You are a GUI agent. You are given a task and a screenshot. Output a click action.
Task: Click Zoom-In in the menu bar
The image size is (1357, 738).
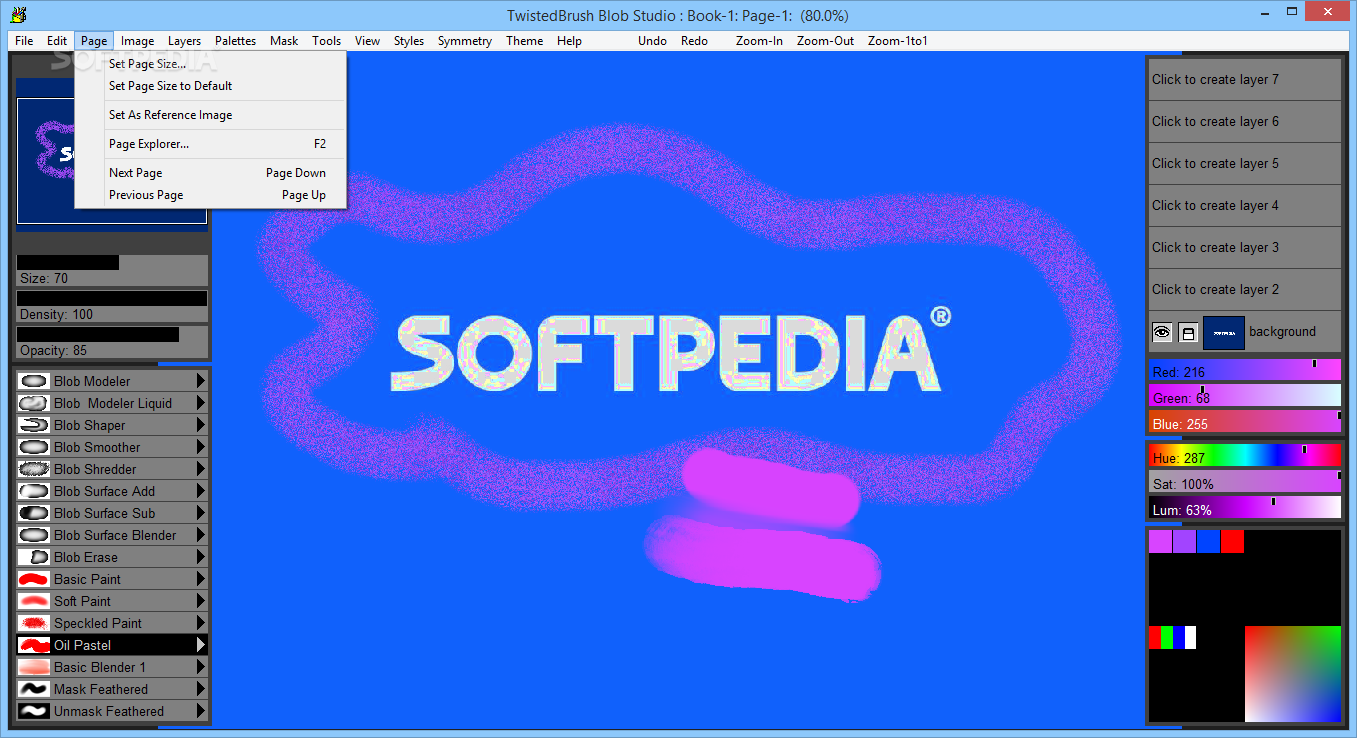point(759,41)
